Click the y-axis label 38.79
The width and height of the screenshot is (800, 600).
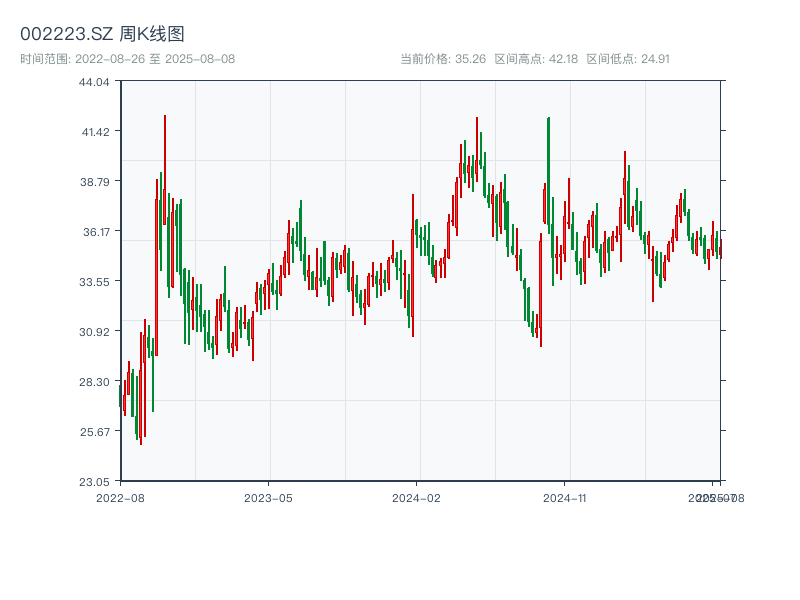94,182
